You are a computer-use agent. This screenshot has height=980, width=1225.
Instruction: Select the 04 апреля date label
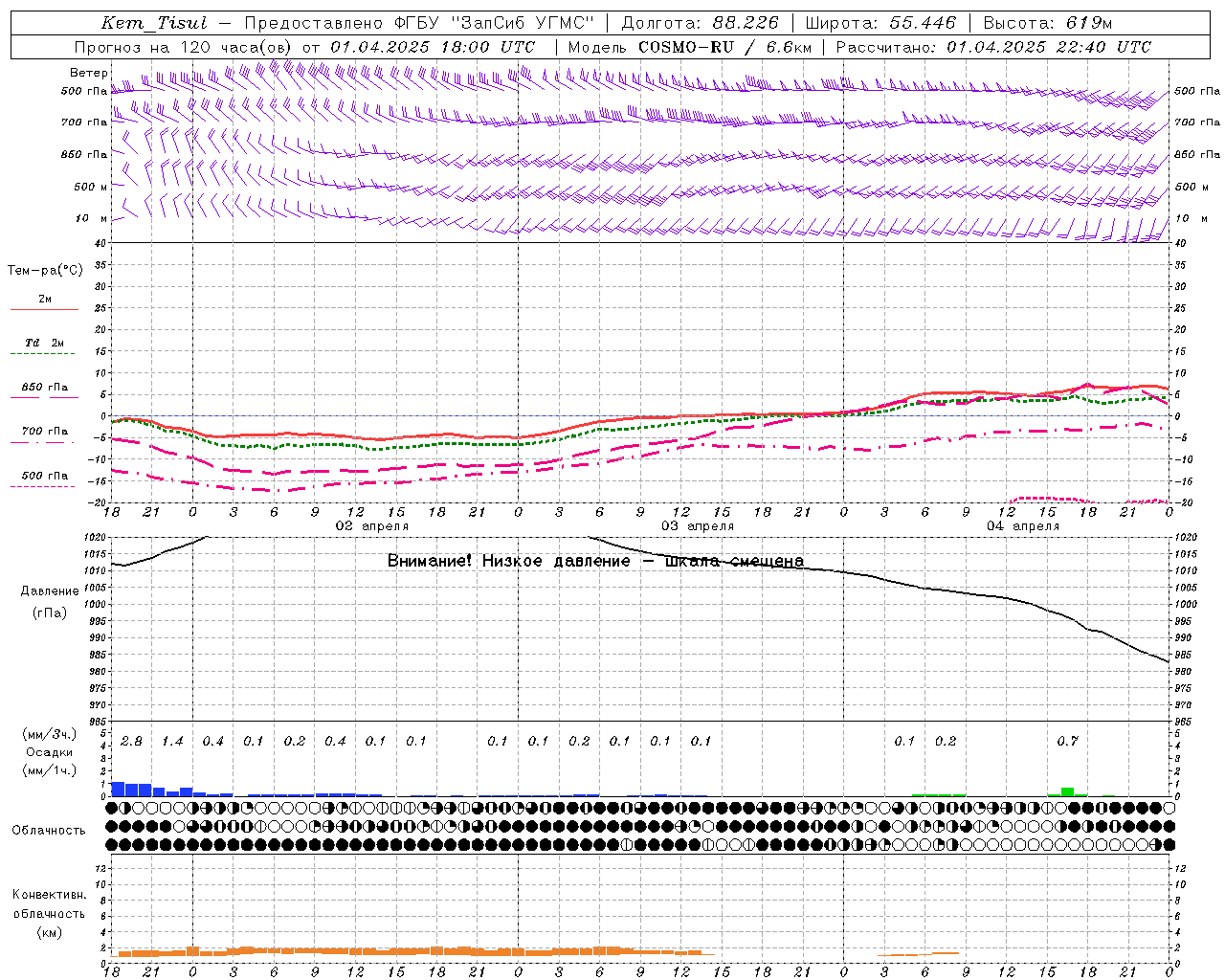pyautogui.click(x=1023, y=526)
